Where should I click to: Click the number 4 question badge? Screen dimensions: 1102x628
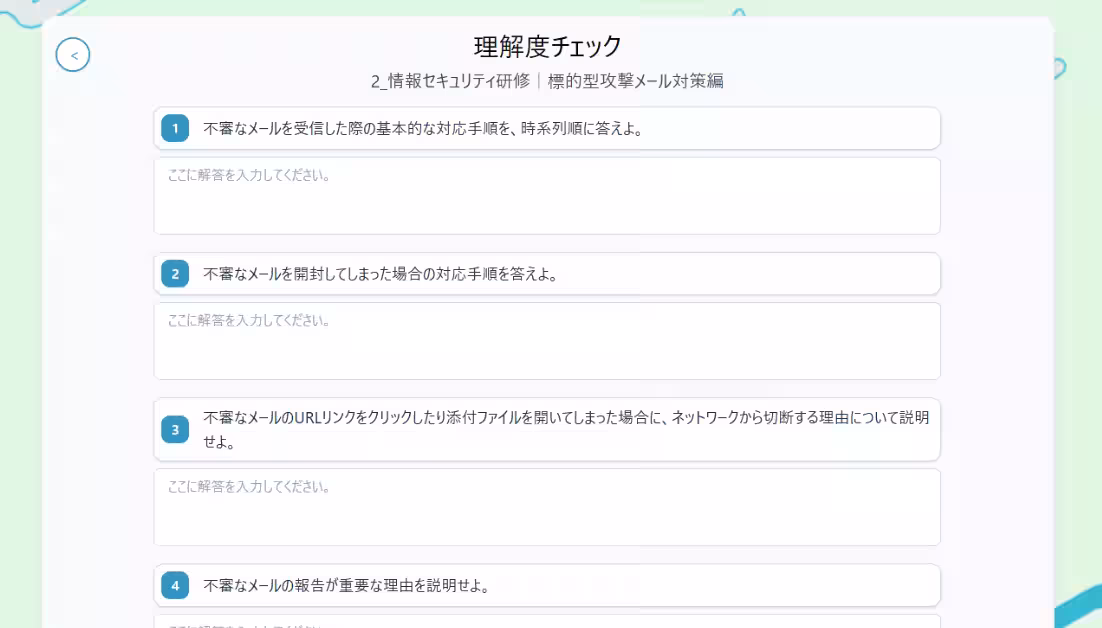pyautogui.click(x=175, y=586)
